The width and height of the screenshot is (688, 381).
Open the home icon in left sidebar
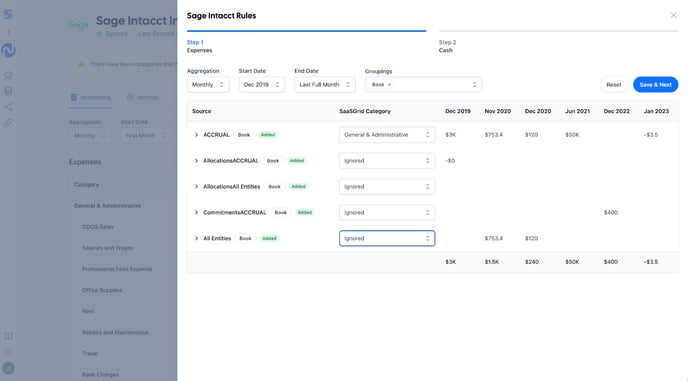pos(8,75)
